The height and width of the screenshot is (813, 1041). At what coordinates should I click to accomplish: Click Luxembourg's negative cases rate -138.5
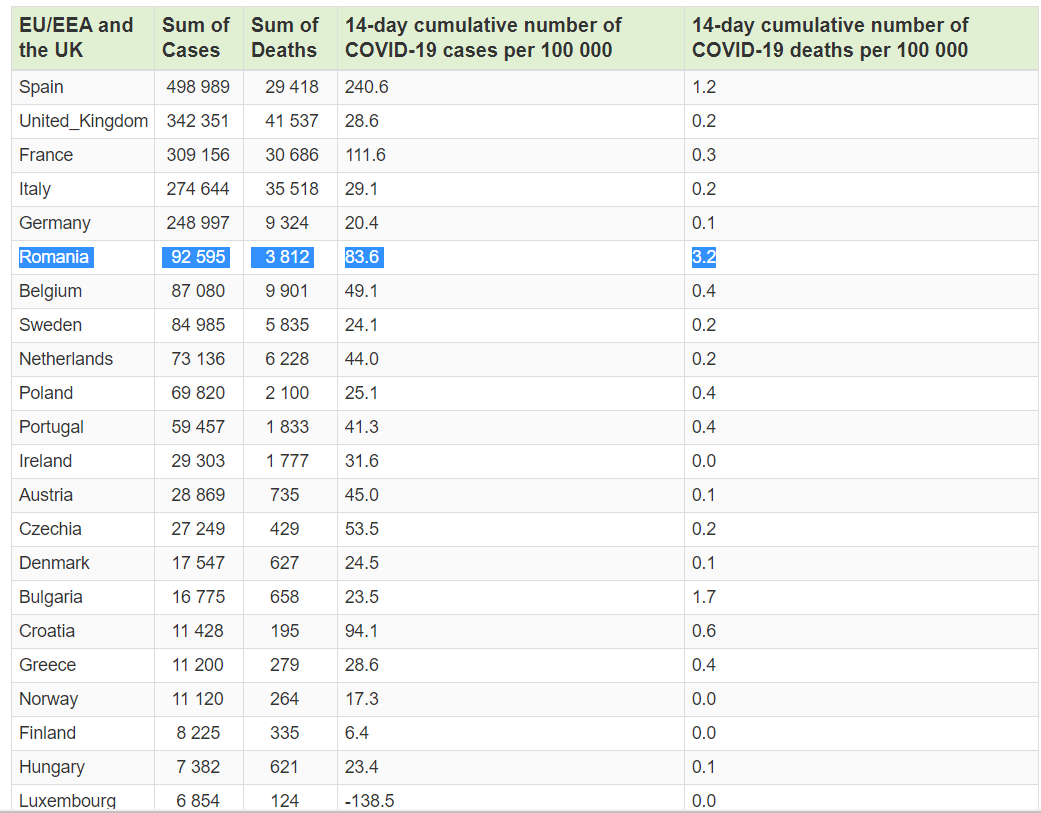click(366, 800)
